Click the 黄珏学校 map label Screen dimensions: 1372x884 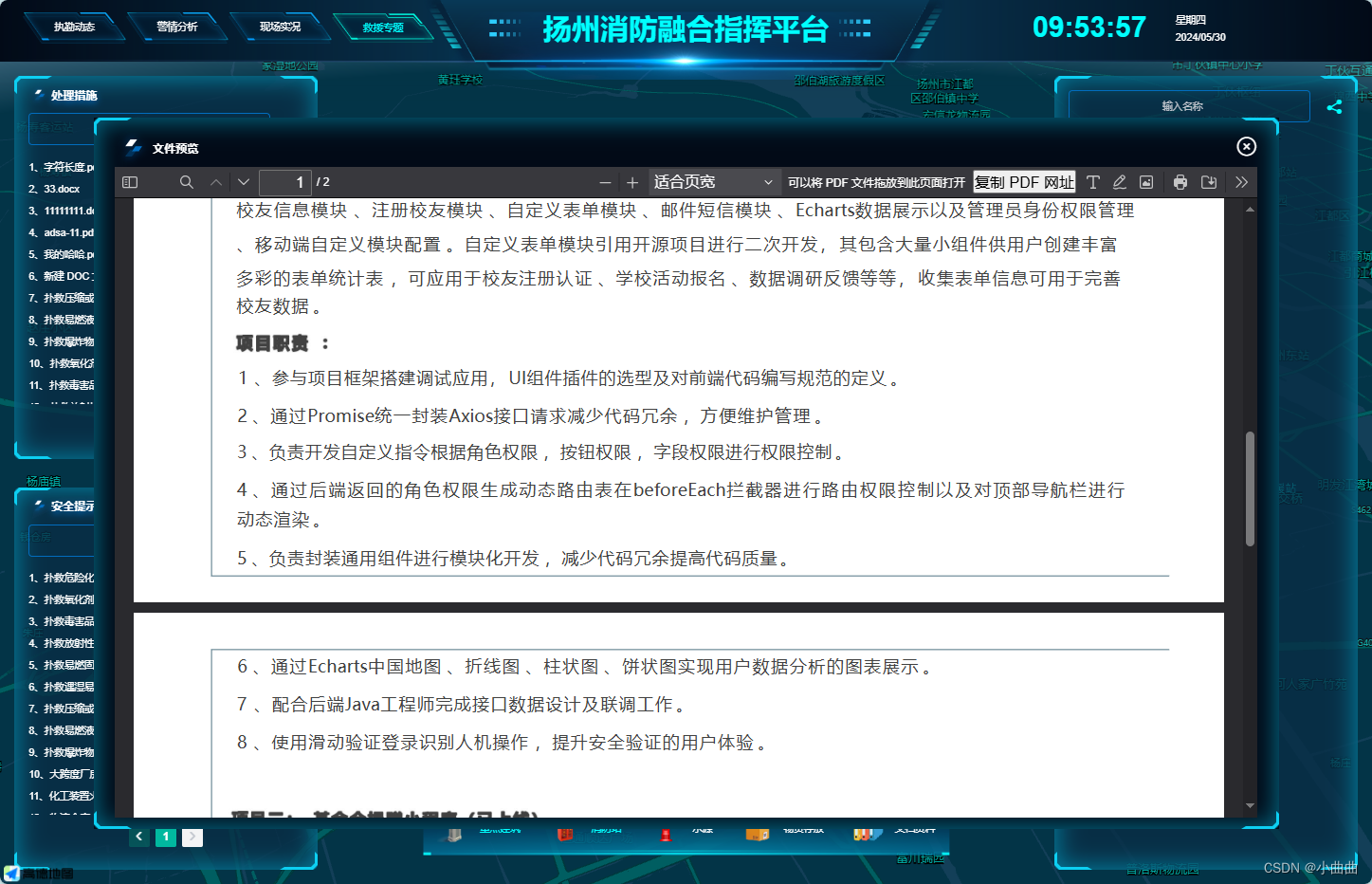[x=460, y=80]
